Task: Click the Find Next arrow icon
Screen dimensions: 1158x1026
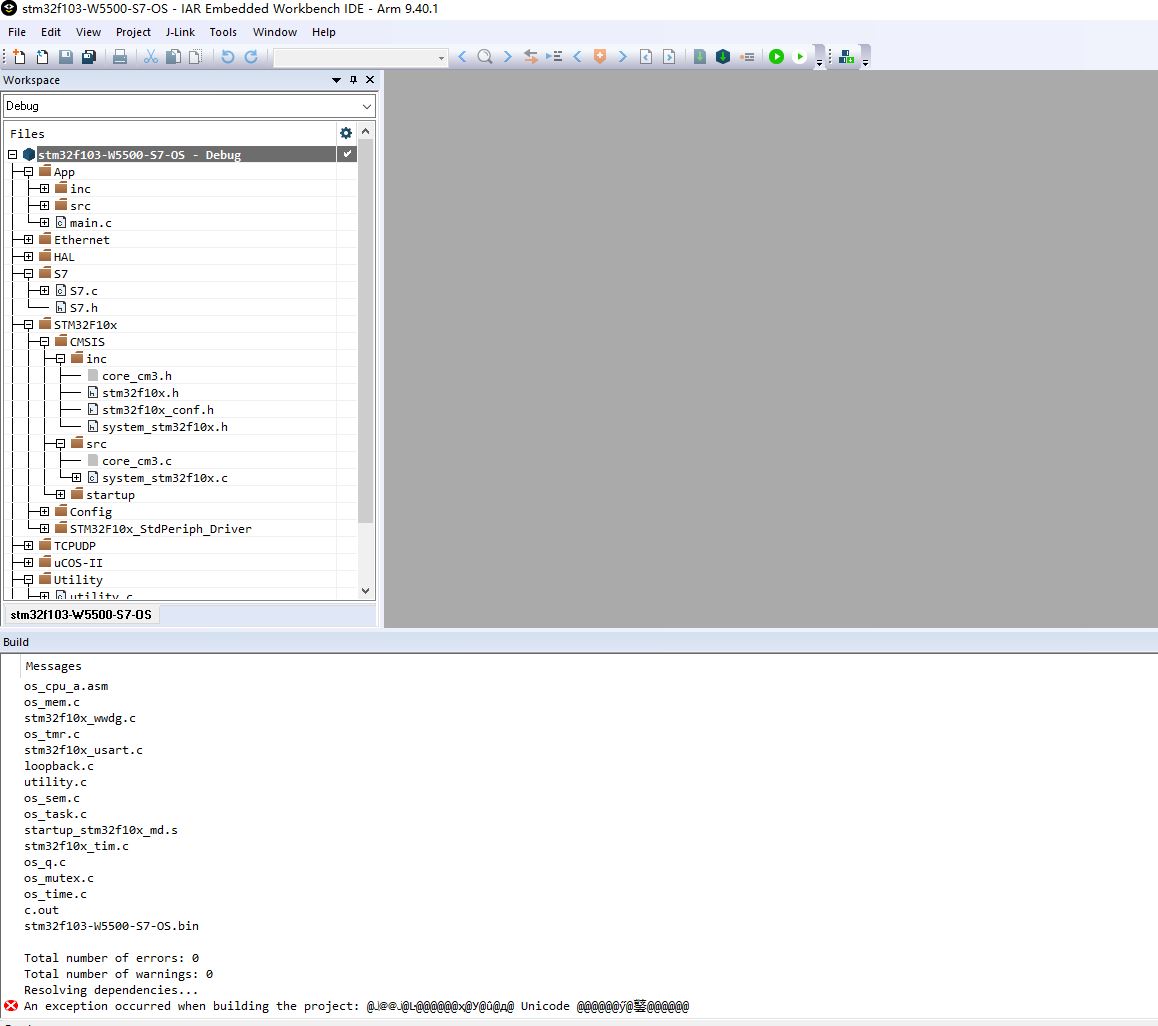Action: [507, 57]
